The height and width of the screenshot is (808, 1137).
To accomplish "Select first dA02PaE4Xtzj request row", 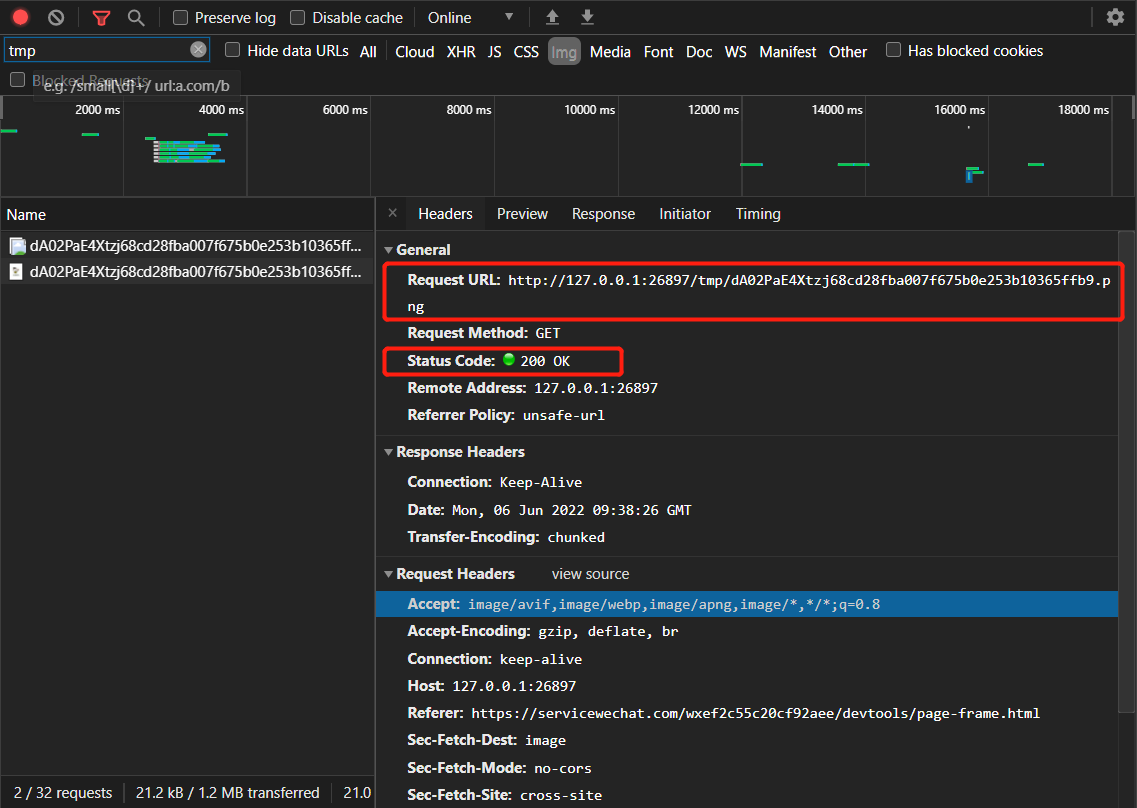I will tap(187, 246).
